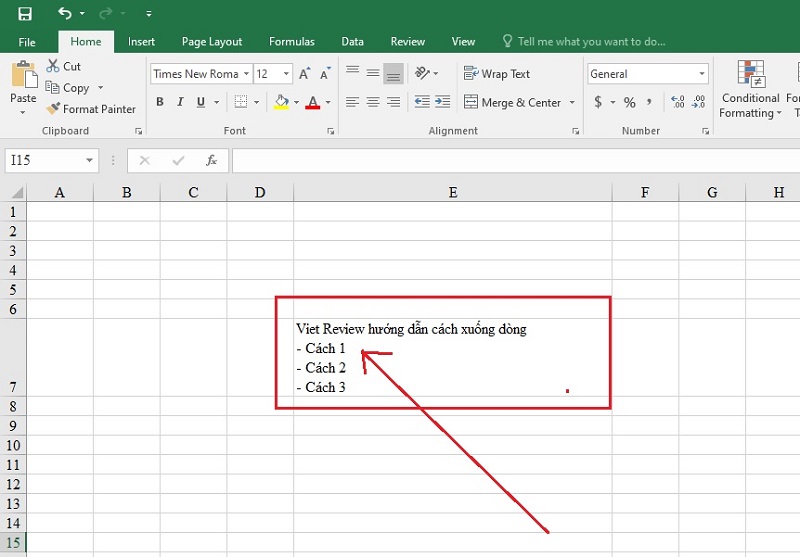Undo the last action
Viewport: 800px width, 557px height.
(64, 13)
